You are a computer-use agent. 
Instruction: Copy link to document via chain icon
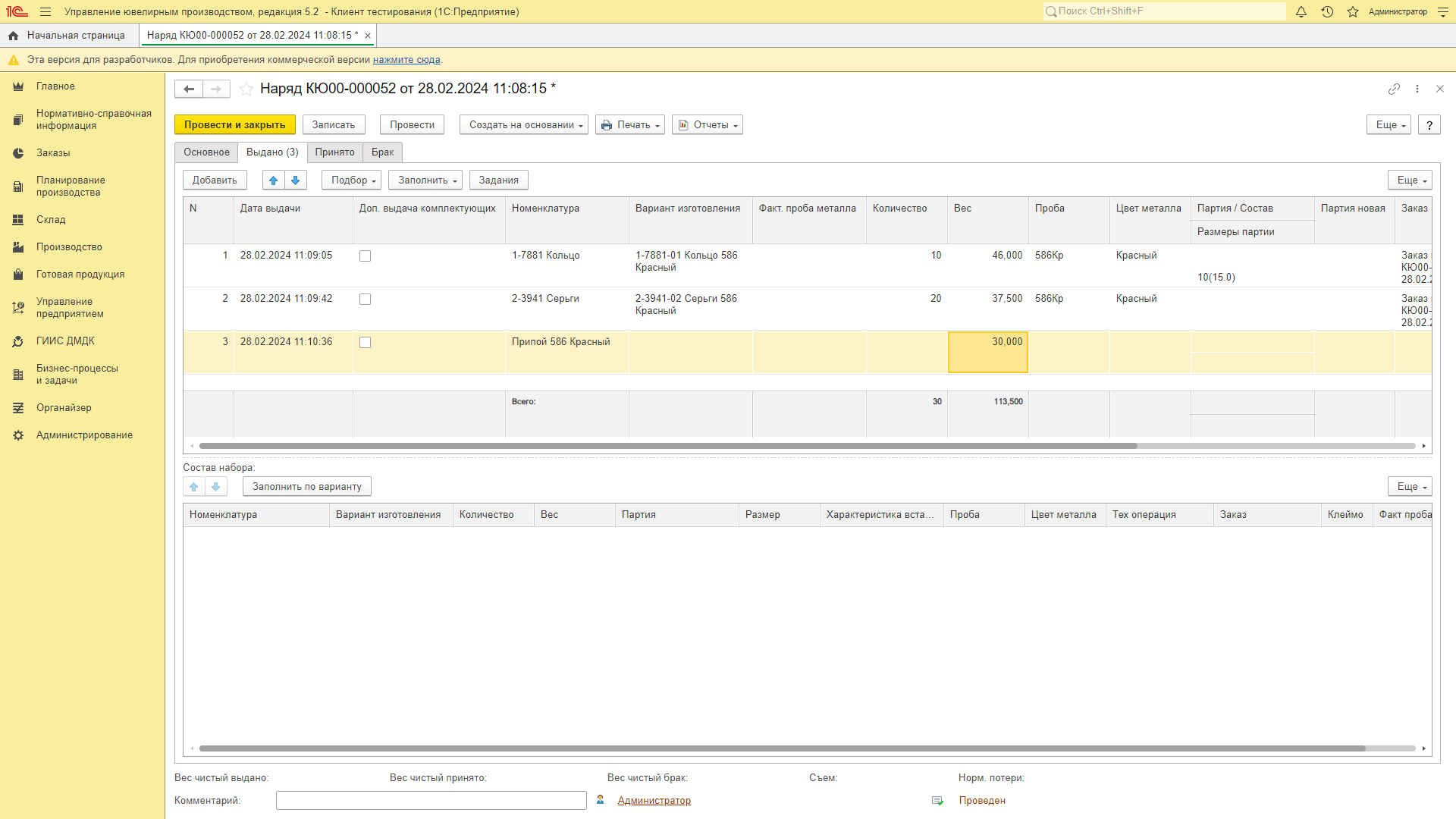click(x=1394, y=89)
